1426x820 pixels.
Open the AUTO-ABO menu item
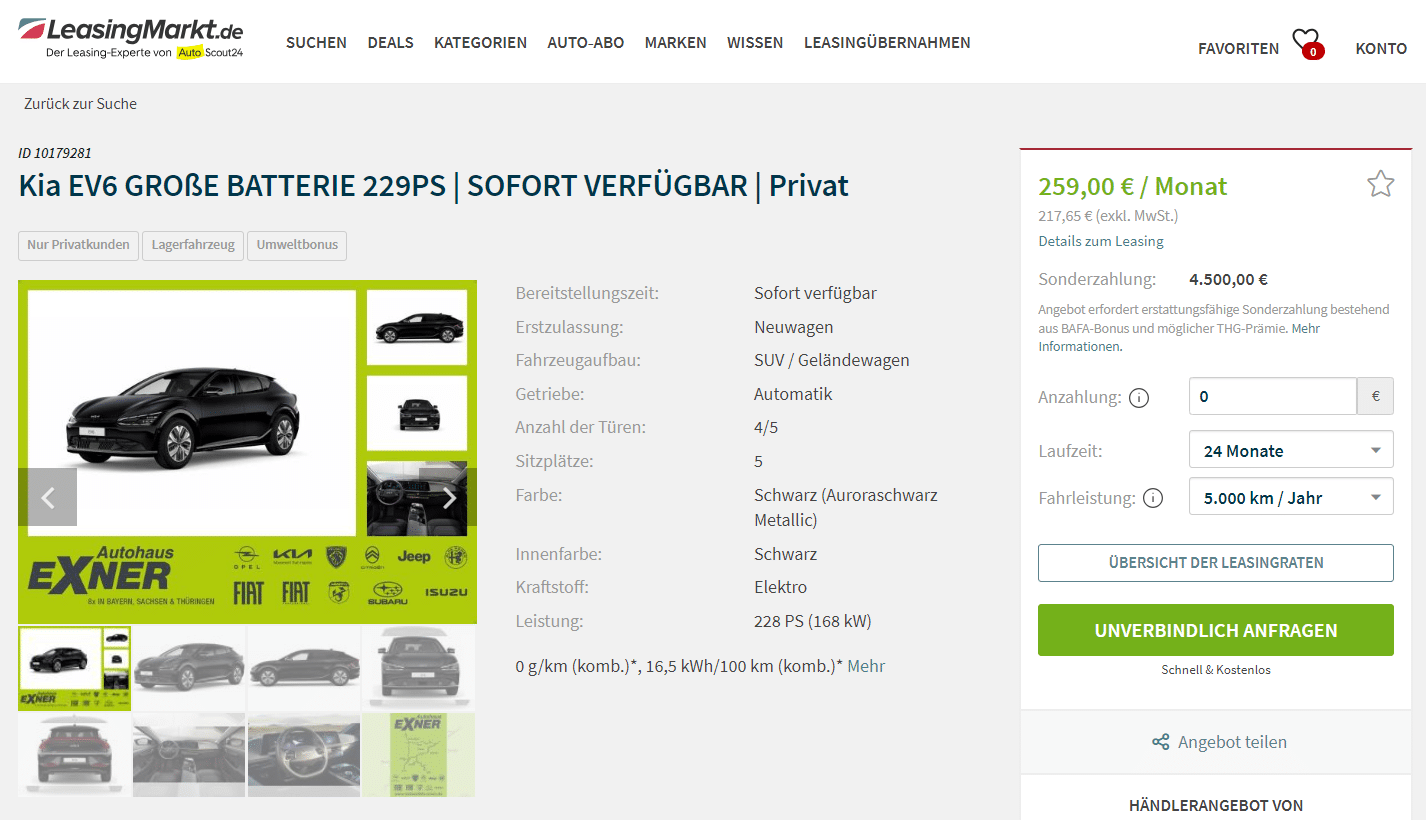[x=585, y=42]
